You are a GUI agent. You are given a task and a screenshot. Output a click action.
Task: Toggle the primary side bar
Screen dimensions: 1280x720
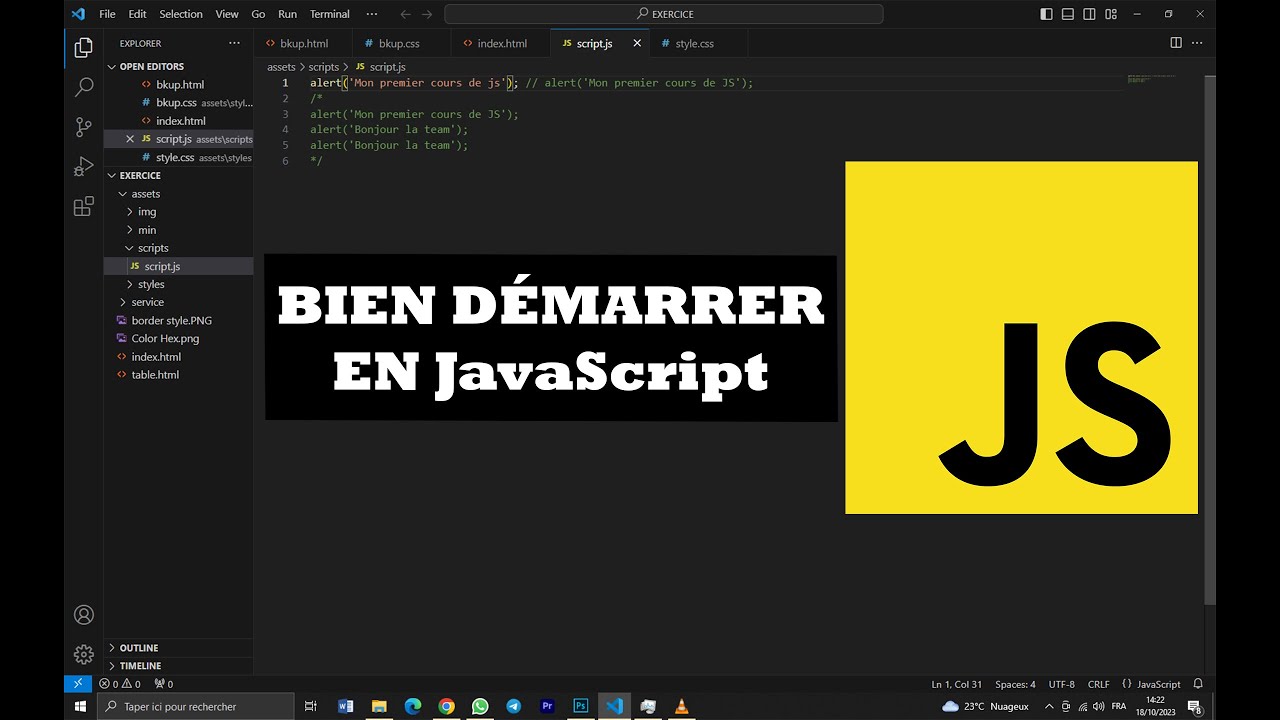pos(1046,14)
